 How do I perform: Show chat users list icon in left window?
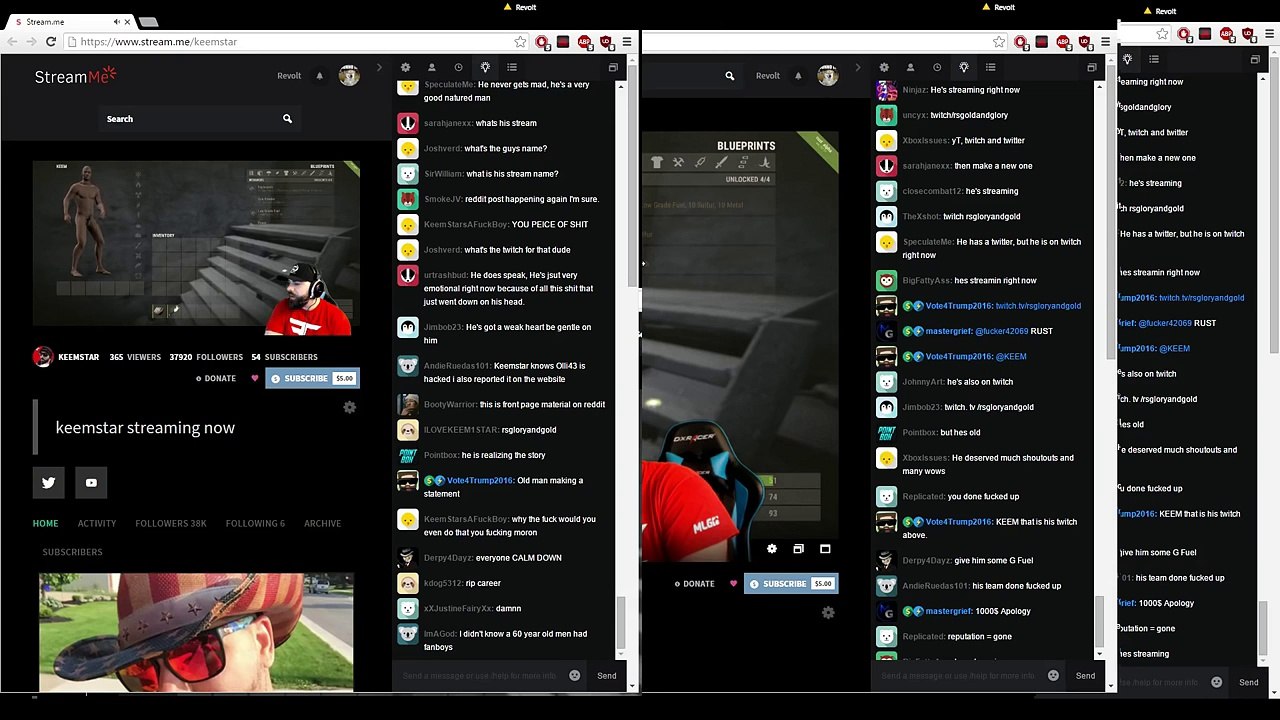pos(432,67)
